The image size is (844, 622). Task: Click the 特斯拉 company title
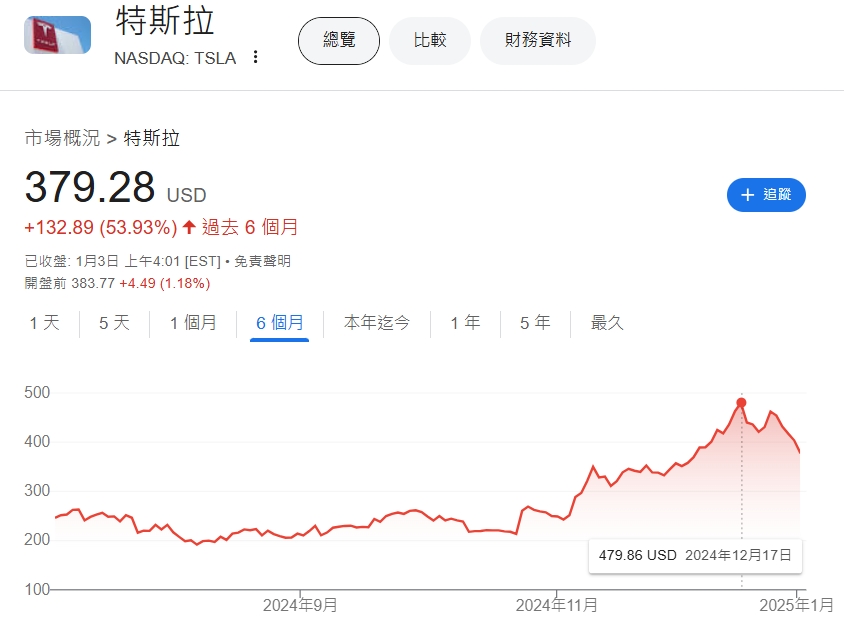tap(165, 22)
